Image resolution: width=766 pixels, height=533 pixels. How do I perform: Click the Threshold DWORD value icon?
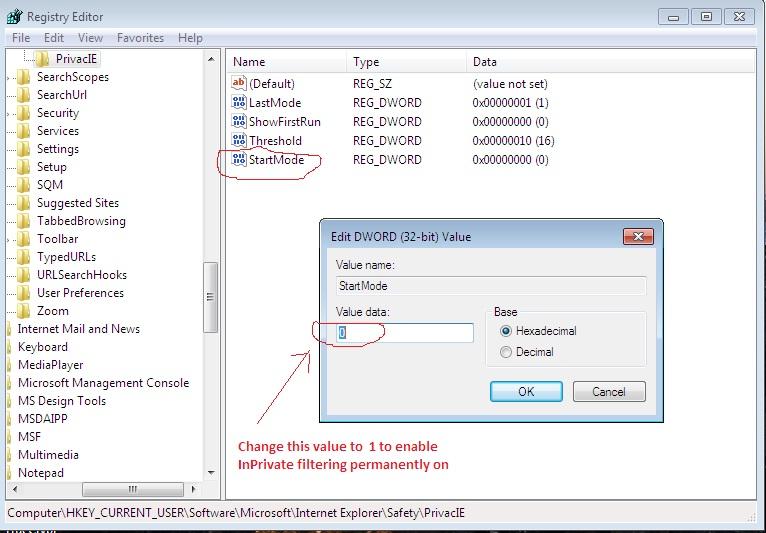[238, 140]
